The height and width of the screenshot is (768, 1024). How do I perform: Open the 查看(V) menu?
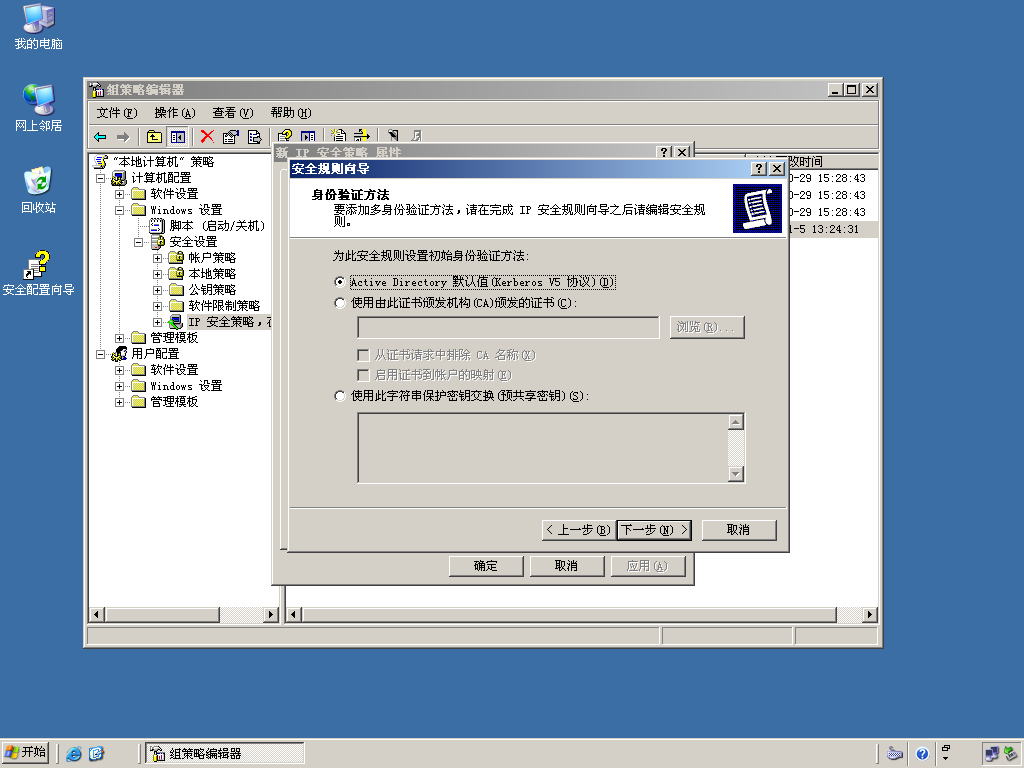(233, 113)
